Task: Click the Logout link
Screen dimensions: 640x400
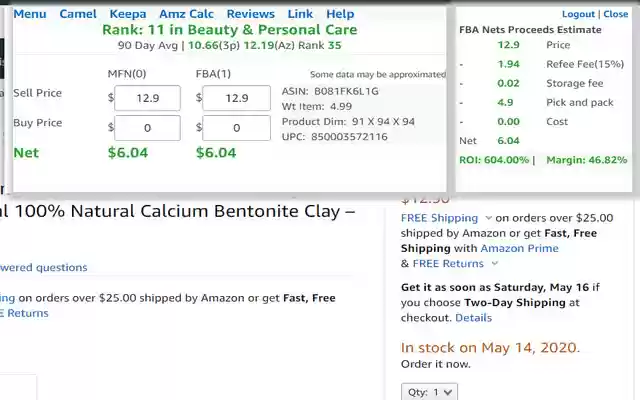Action: pyautogui.click(x=578, y=15)
